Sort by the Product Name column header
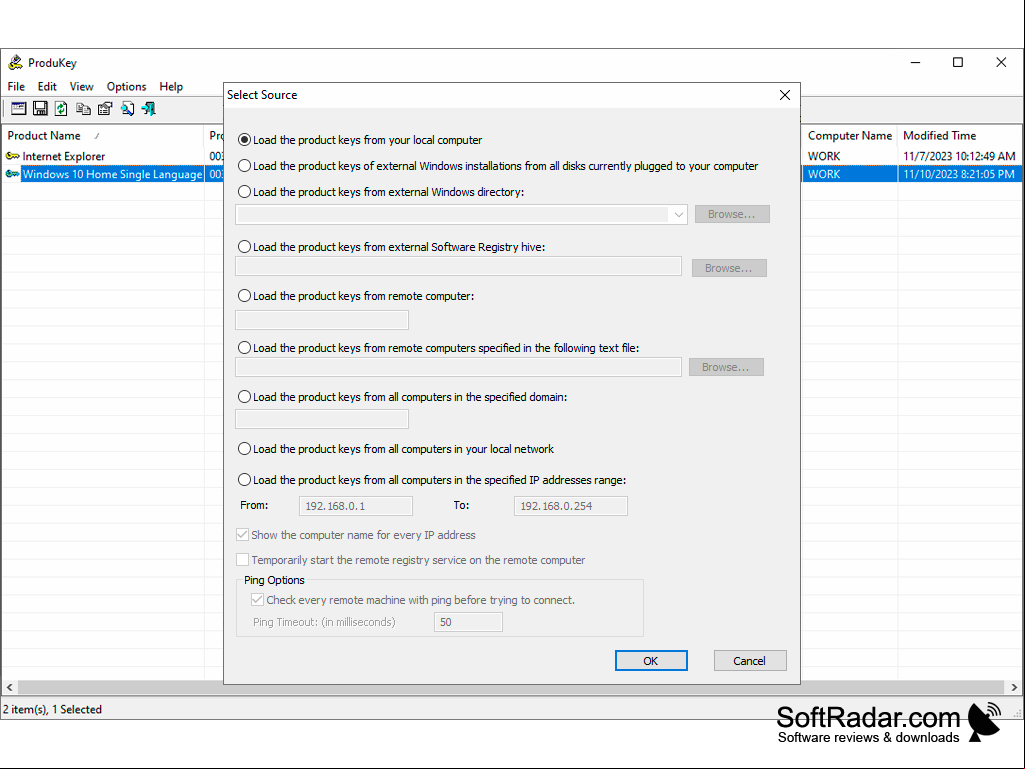Viewport: 1025px width, 769px height. (x=103, y=136)
